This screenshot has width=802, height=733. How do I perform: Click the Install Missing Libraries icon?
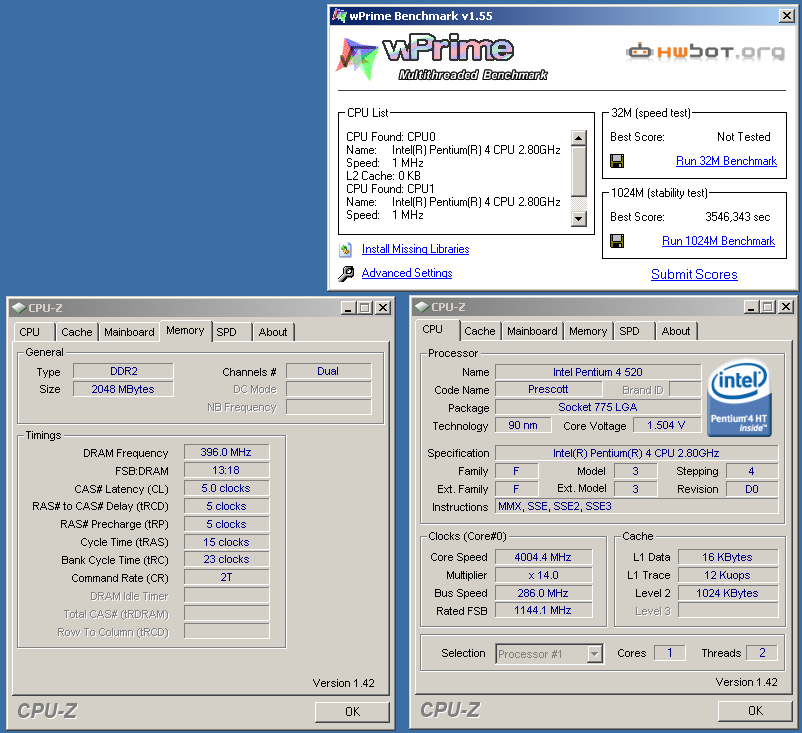346,250
